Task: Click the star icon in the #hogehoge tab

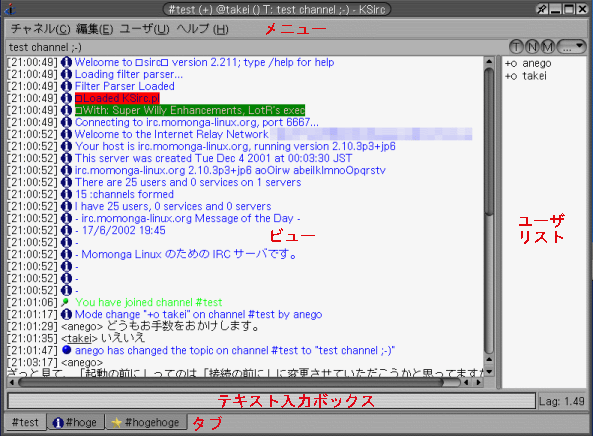Action: click(116, 422)
